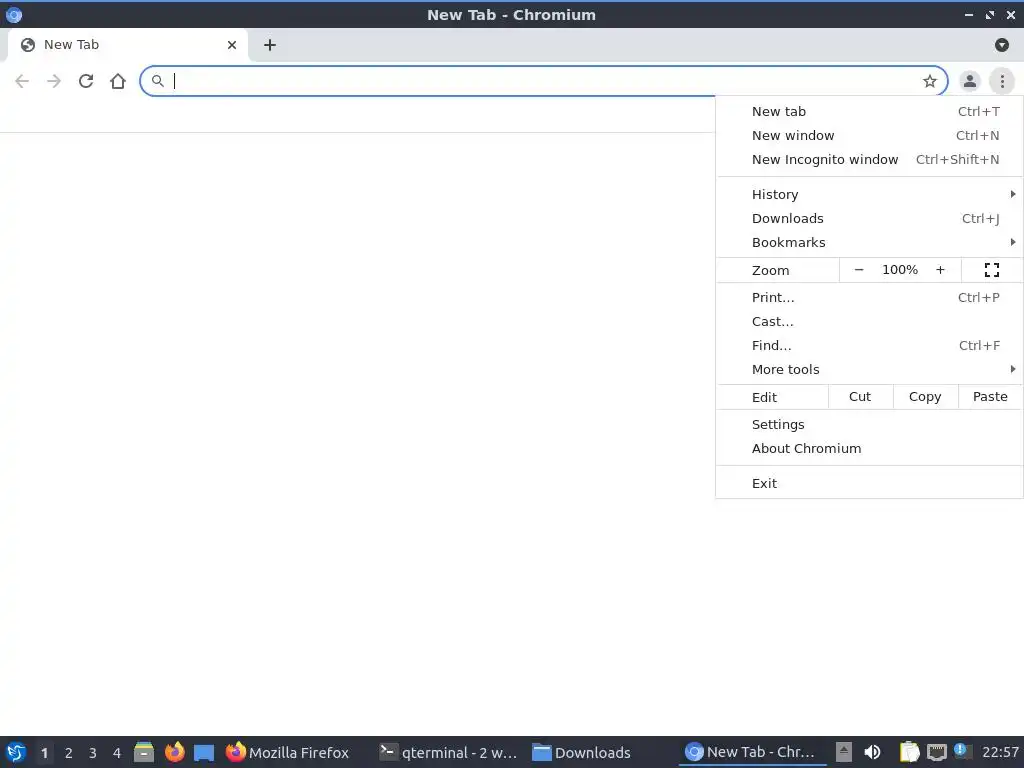
Task: Click the 22:57 taskbar clock
Action: [1000, 752]
